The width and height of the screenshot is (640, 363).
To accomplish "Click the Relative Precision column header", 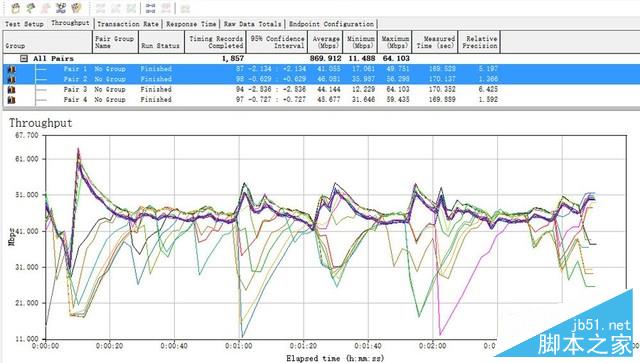I will pos(479,42).
